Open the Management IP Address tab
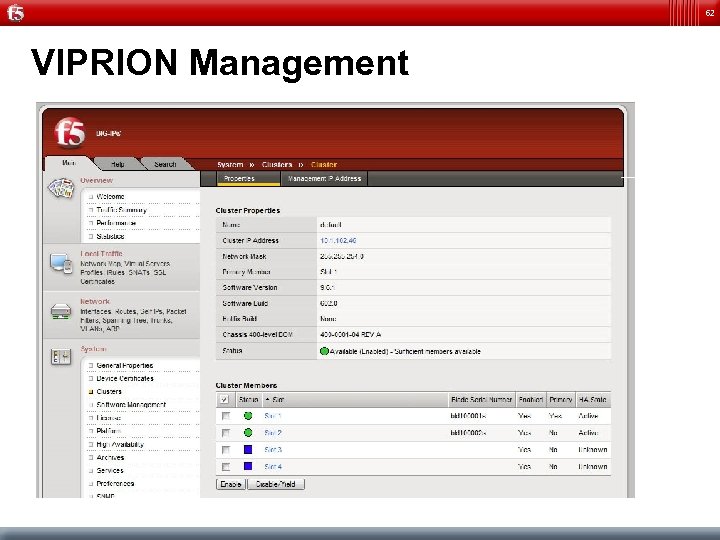The width and height of the screenshot is (720, 540). (324, 179)
